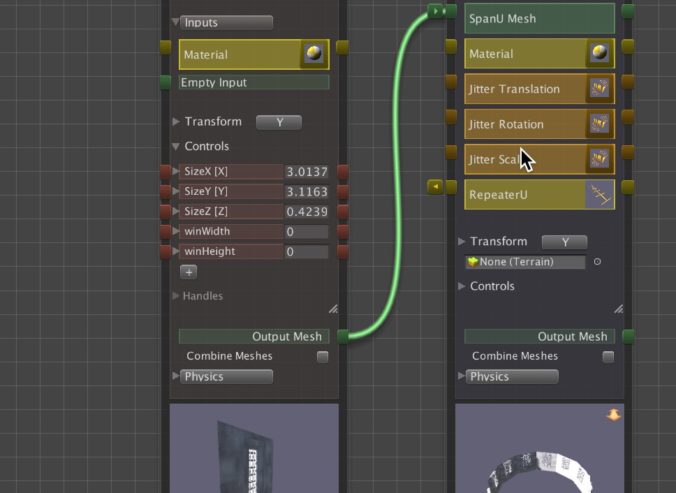Expand the Controls section in right node
This screenshot has width=676, height=493.
point(462,287)
